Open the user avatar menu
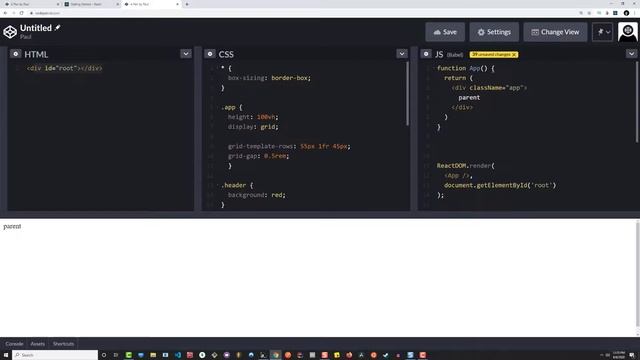The image size is (640, 360). click(x=627, y=32)
